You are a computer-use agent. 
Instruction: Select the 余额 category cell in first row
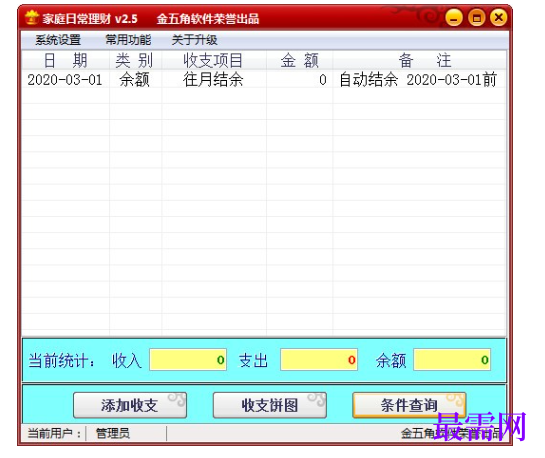[x=135, y=80]
